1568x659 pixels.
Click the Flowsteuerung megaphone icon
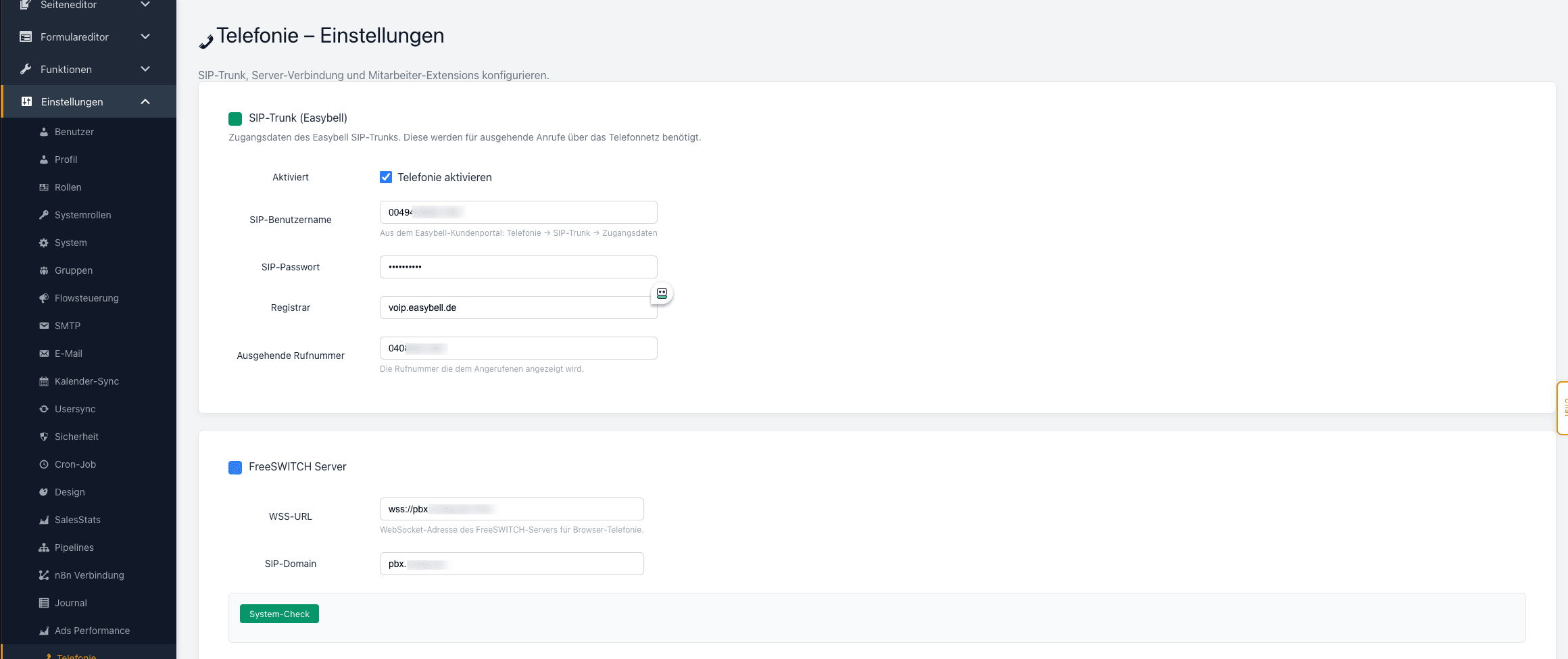coord(44,298)
